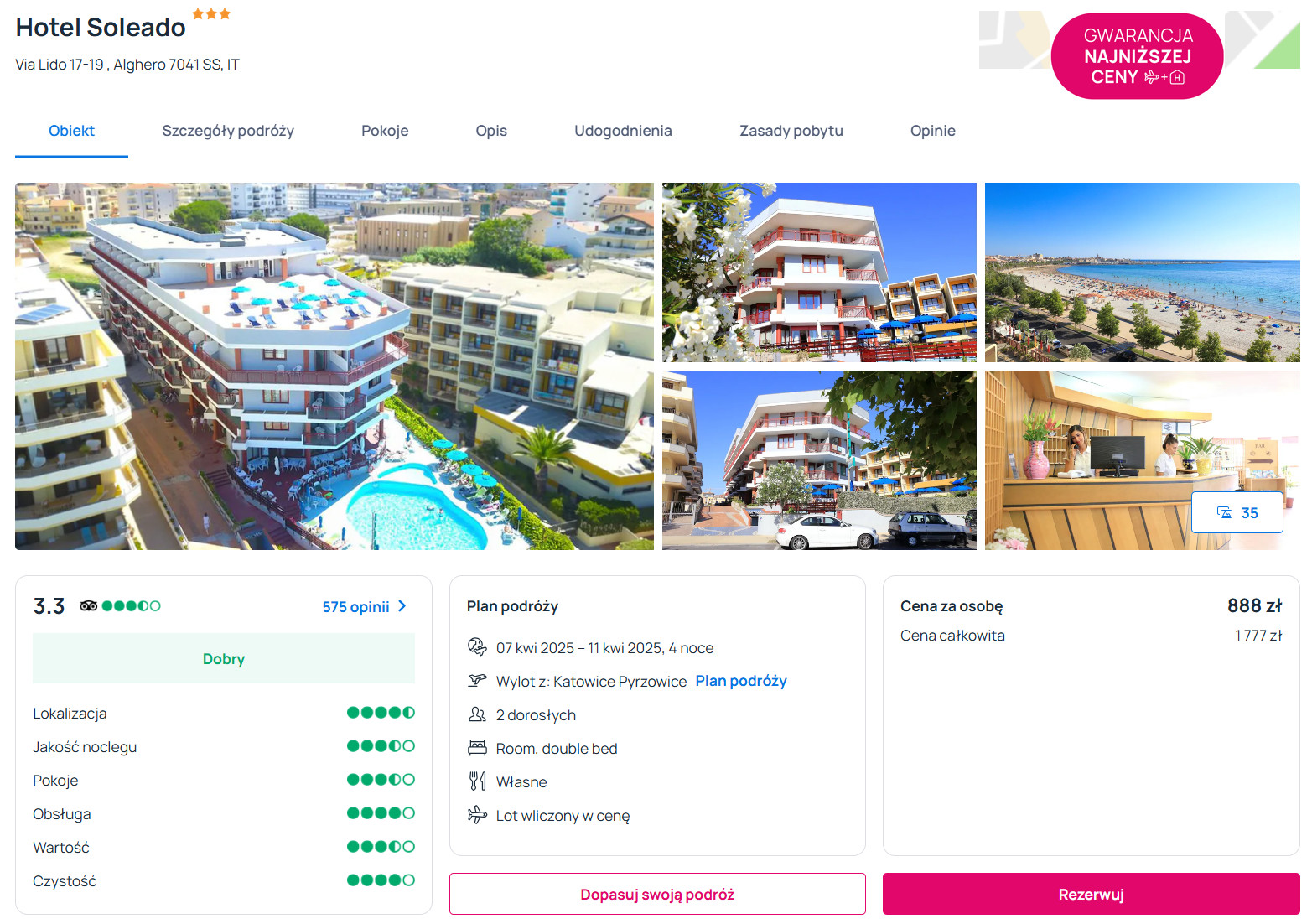Open the beach aerial photo thumbnail

coord(1143,273)
